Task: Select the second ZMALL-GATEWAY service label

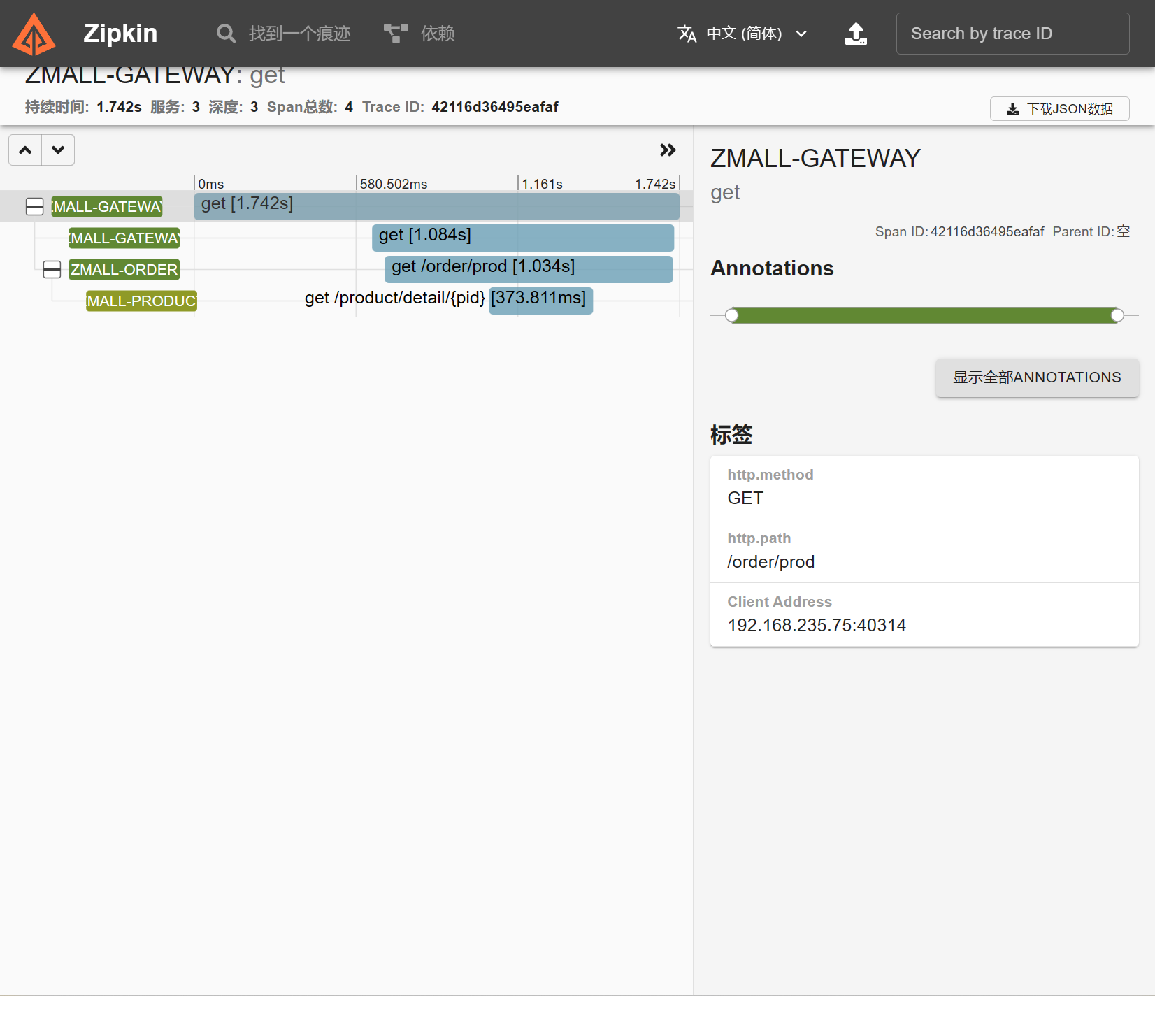Action: 124,238
